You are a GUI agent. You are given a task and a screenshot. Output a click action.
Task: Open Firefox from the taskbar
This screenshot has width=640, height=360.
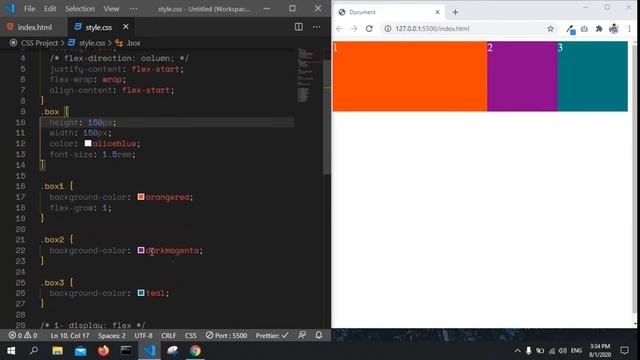click(103, 351)
